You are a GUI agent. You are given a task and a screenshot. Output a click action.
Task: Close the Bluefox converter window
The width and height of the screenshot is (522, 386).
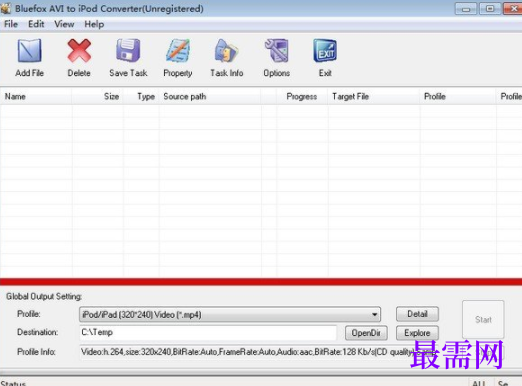coord(513,9)
